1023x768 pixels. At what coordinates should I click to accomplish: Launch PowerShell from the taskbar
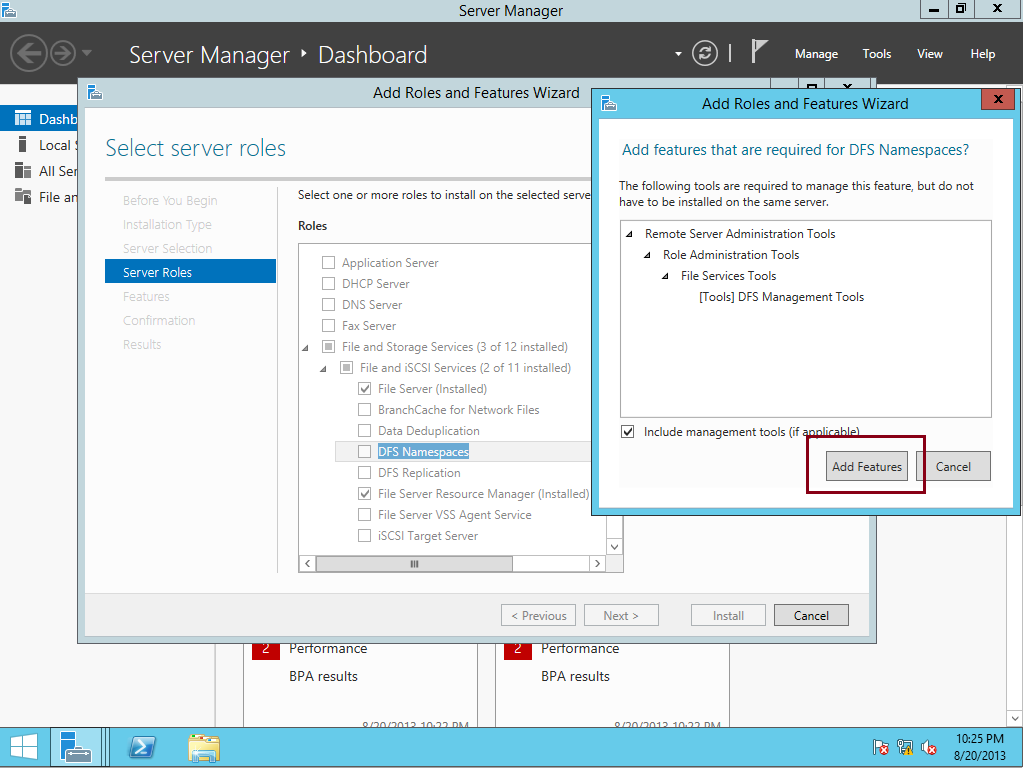point(142,747)
